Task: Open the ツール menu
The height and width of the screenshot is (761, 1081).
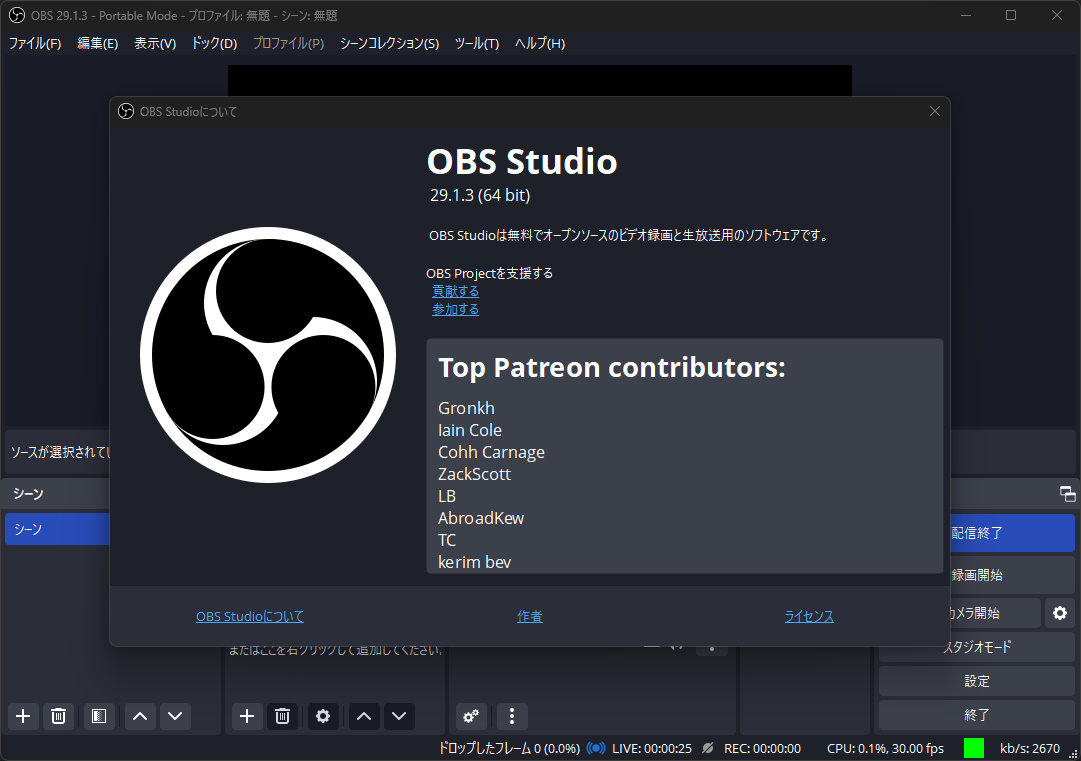Action: [x=477, y=43]
